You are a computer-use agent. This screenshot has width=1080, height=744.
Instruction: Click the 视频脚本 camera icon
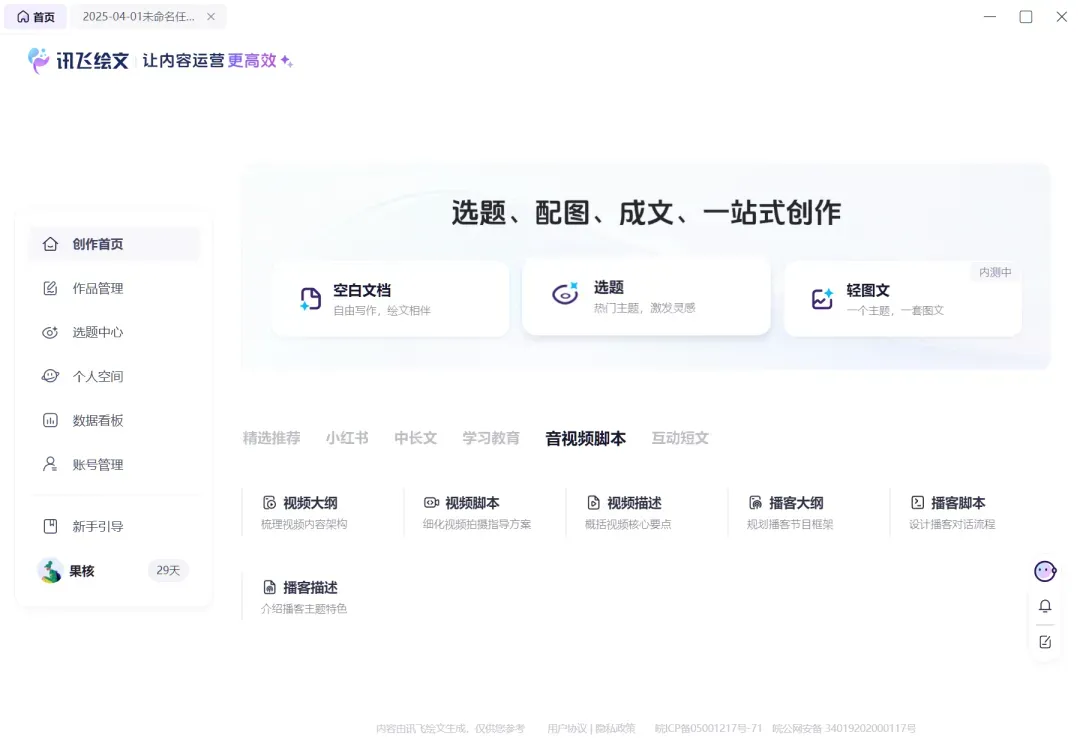(x=431, y=502)
